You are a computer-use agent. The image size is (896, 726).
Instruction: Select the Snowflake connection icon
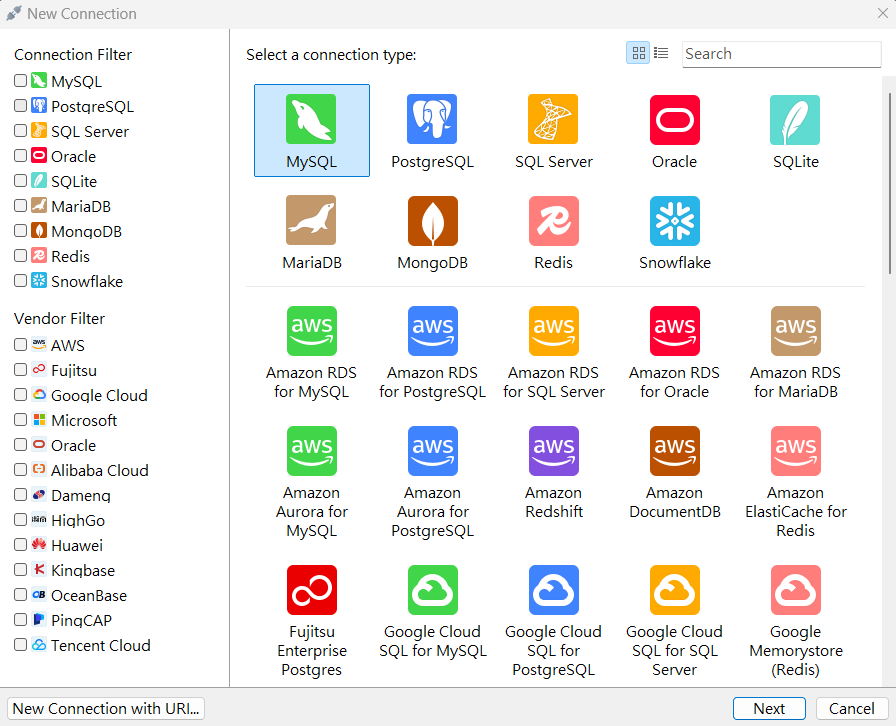point(675,221)
